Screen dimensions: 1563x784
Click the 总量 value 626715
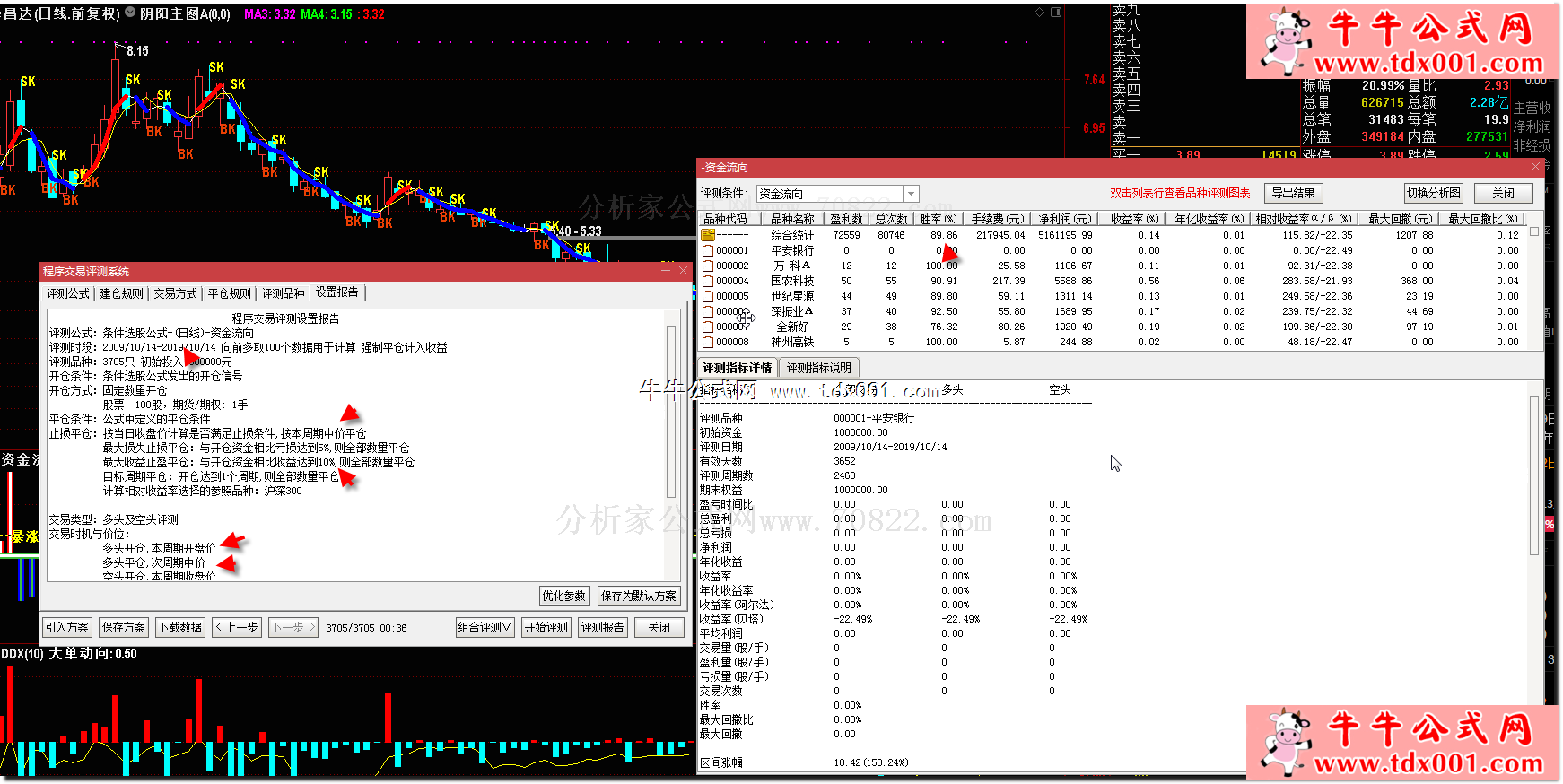[x=1383, y=103]
